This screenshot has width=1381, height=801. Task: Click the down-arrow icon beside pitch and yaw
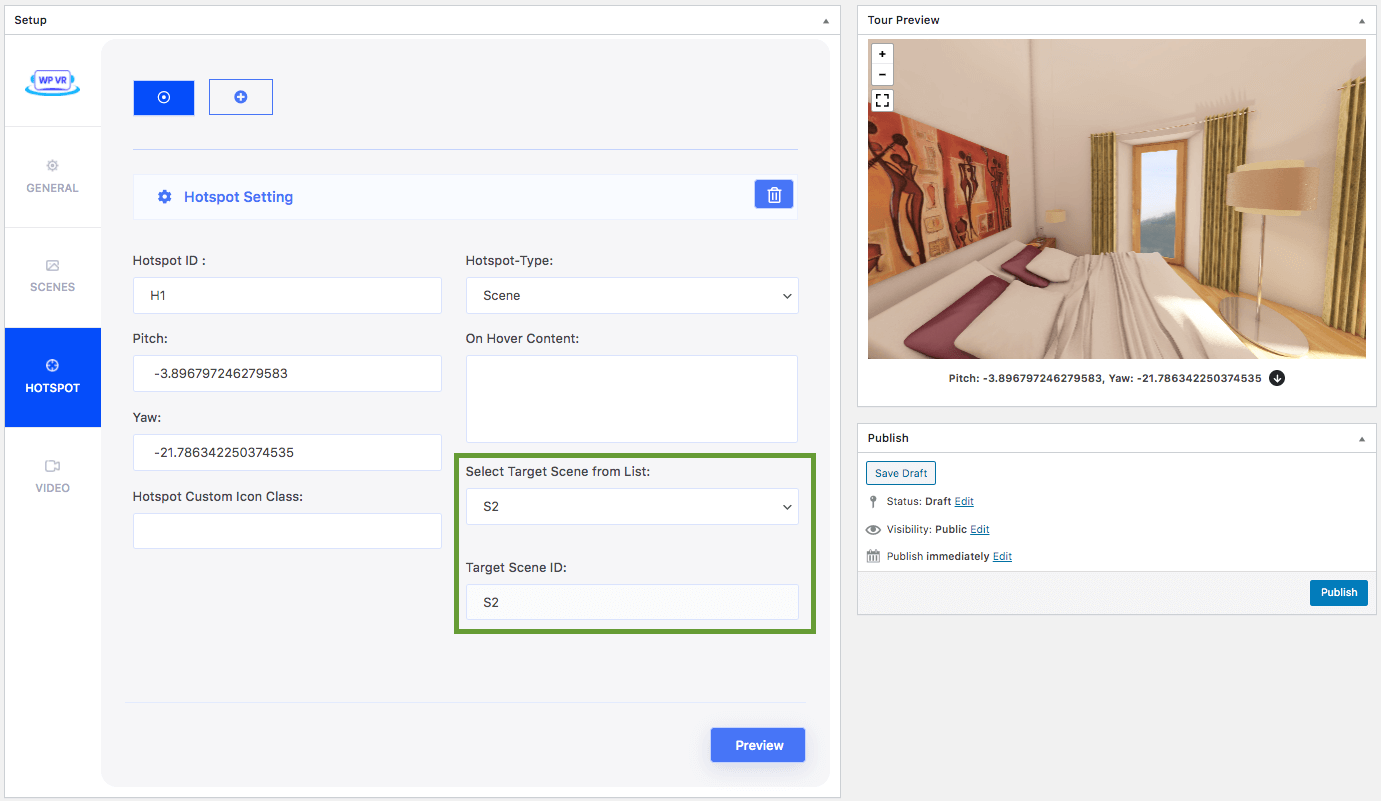coord(1277,378)
